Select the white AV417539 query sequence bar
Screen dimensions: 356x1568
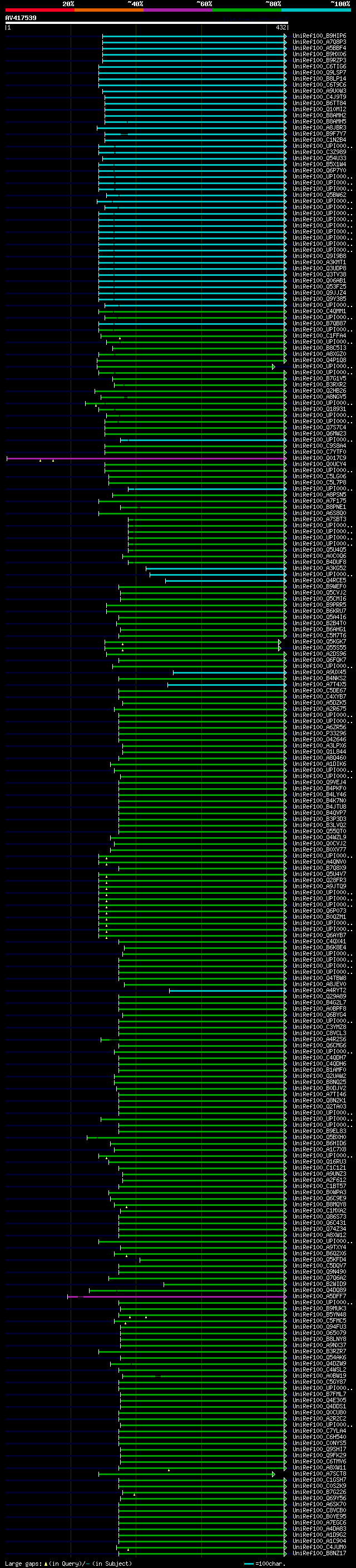click(x=147, y=22)
